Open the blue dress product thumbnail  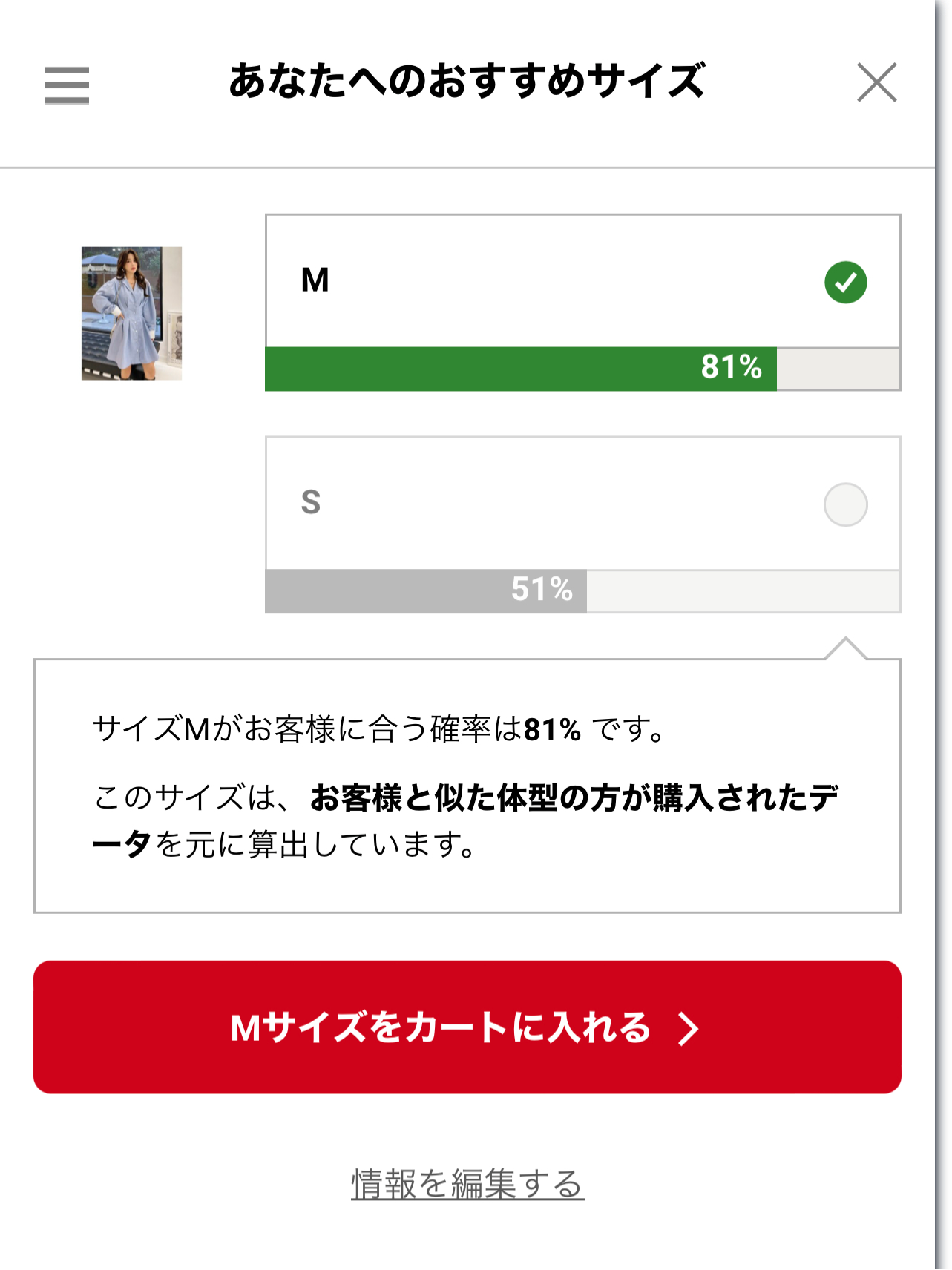tap(131, 313)
